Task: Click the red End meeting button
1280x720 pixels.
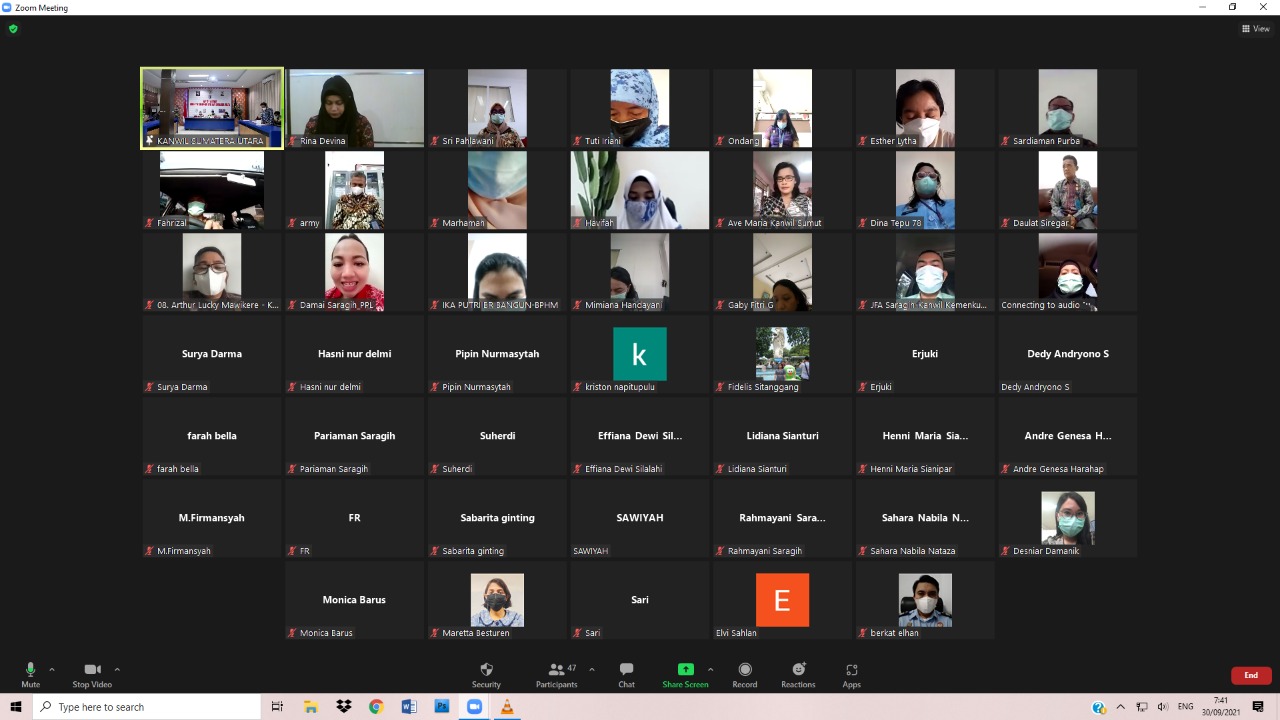Action: tap(1250, 675)
